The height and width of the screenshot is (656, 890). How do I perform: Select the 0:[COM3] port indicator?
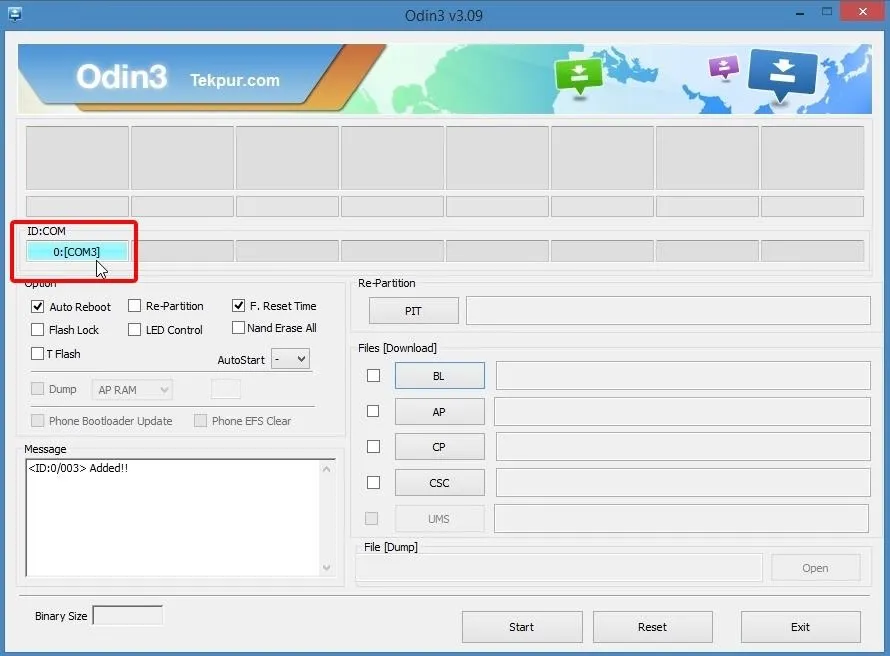(x=77, y=251)
